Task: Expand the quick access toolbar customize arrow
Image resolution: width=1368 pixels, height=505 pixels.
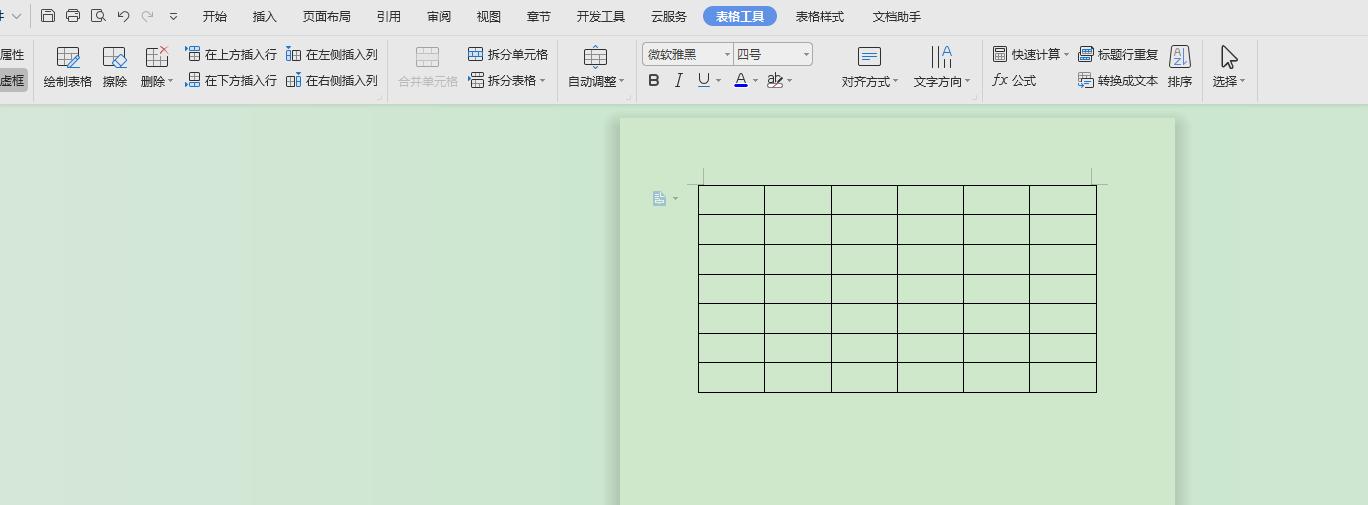Action: coord(174,17)
